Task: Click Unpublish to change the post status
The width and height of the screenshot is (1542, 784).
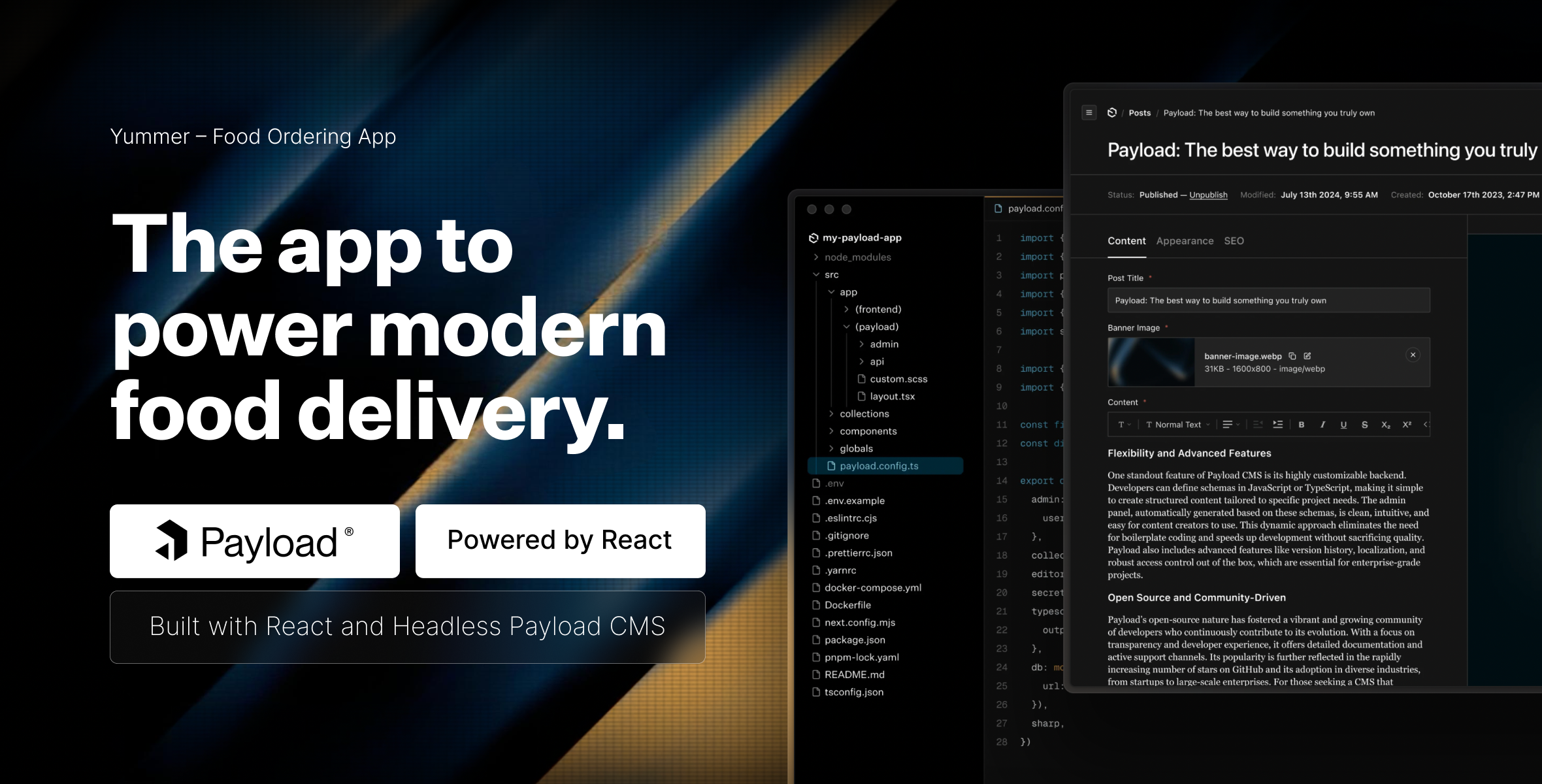Action: [1208, 195]
